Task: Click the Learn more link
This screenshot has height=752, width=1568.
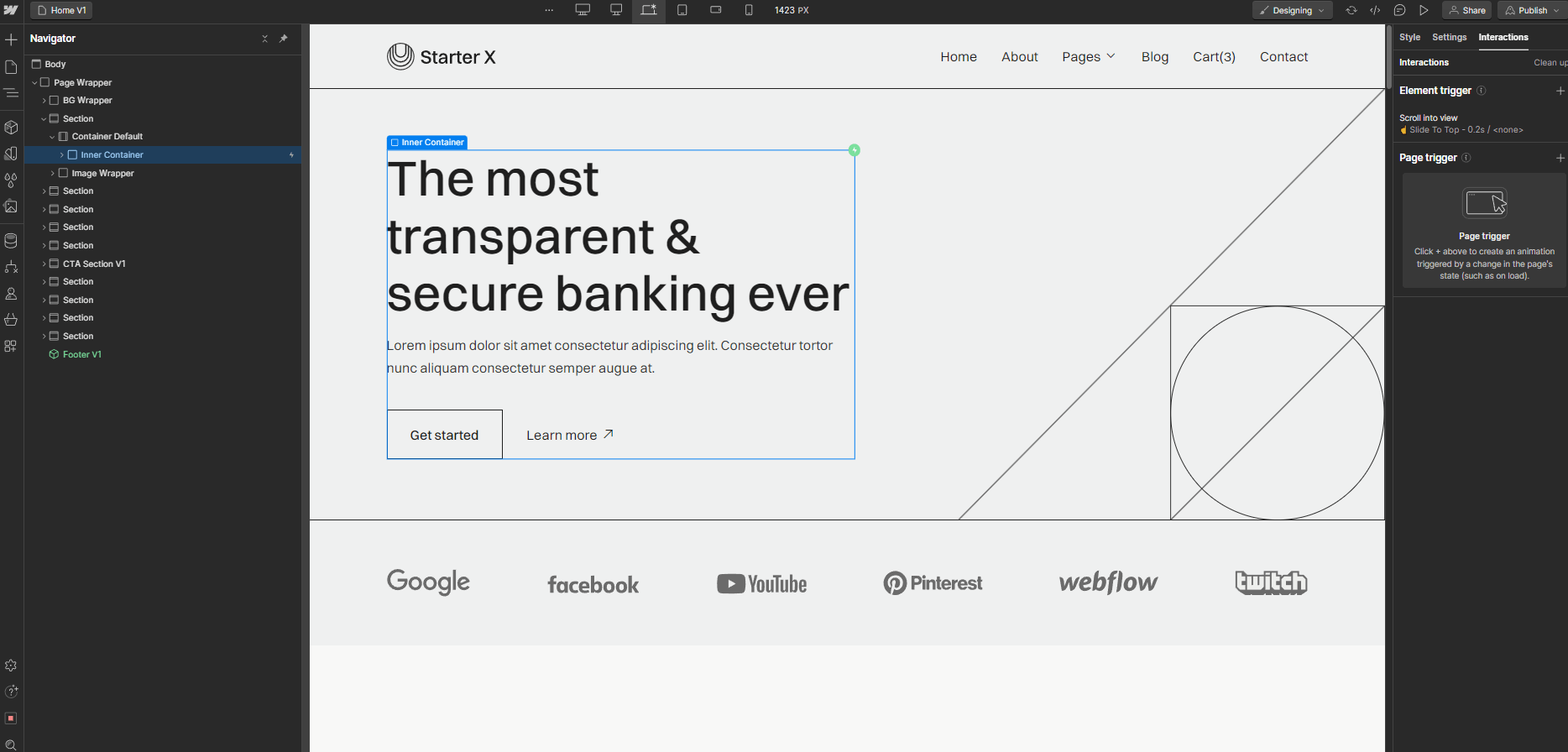Action: tap(570, 435)
